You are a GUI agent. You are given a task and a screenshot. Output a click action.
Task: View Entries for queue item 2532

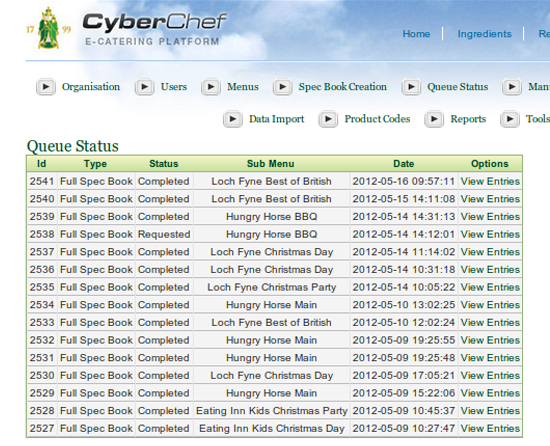[x=490, y=340]
